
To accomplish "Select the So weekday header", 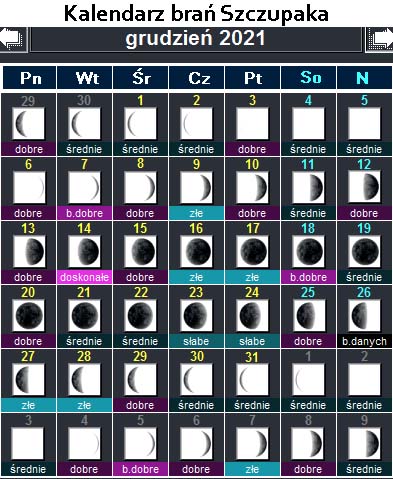I will click(x=309, y=78).
